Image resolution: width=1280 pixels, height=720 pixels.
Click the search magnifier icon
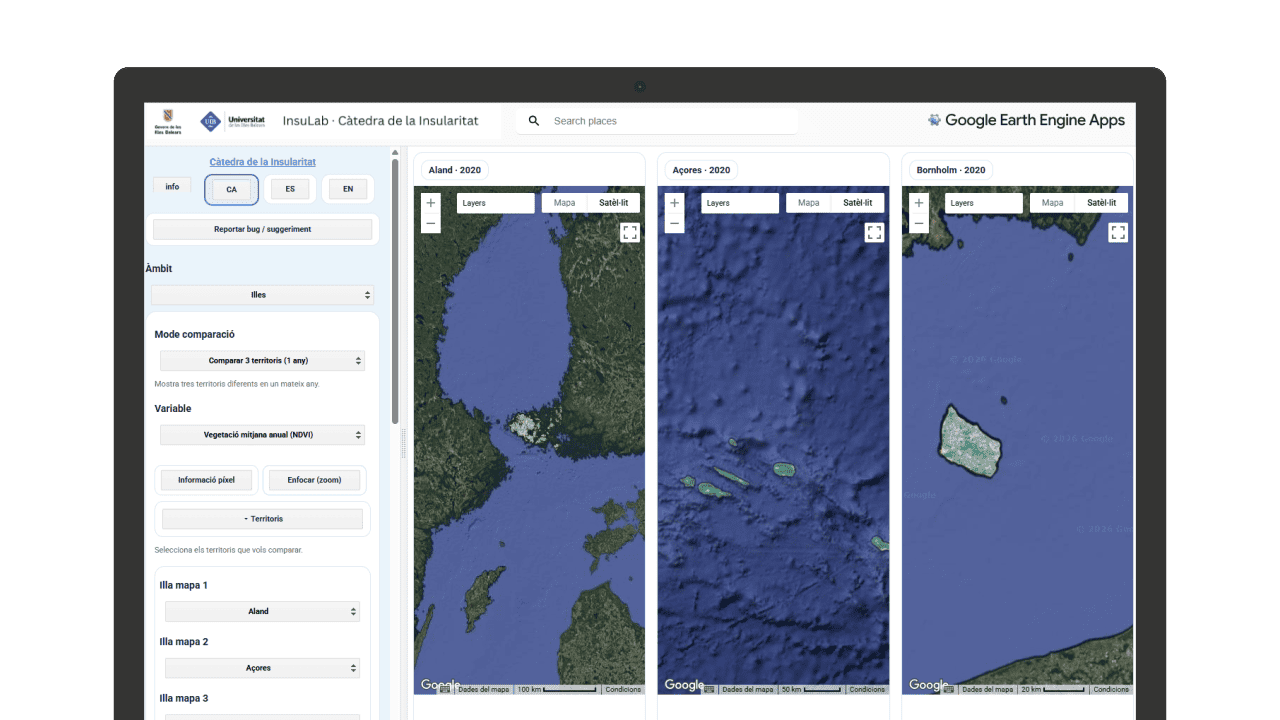(x=534, y=121)
